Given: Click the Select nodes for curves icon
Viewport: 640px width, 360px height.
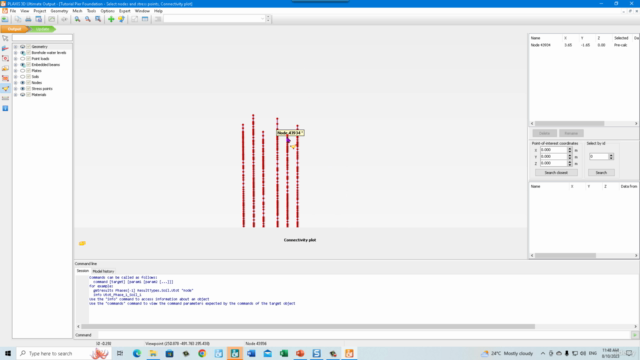Looking at the screenshot, I should tap(121, 19).
